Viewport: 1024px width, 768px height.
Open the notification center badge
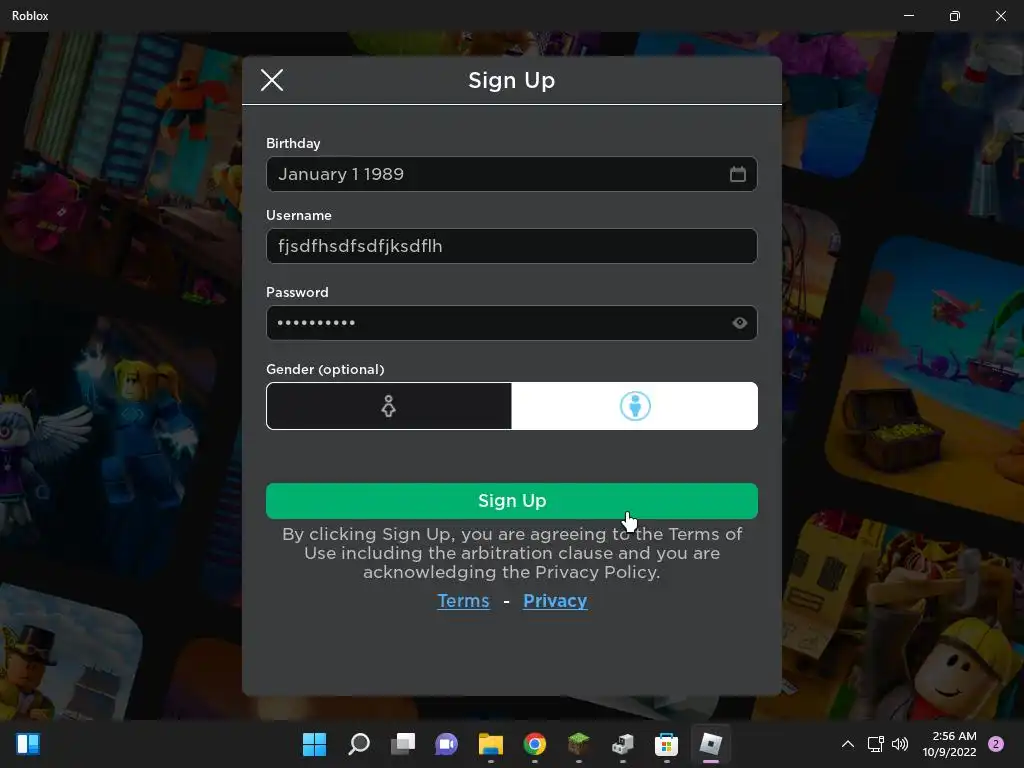point(996,744)
